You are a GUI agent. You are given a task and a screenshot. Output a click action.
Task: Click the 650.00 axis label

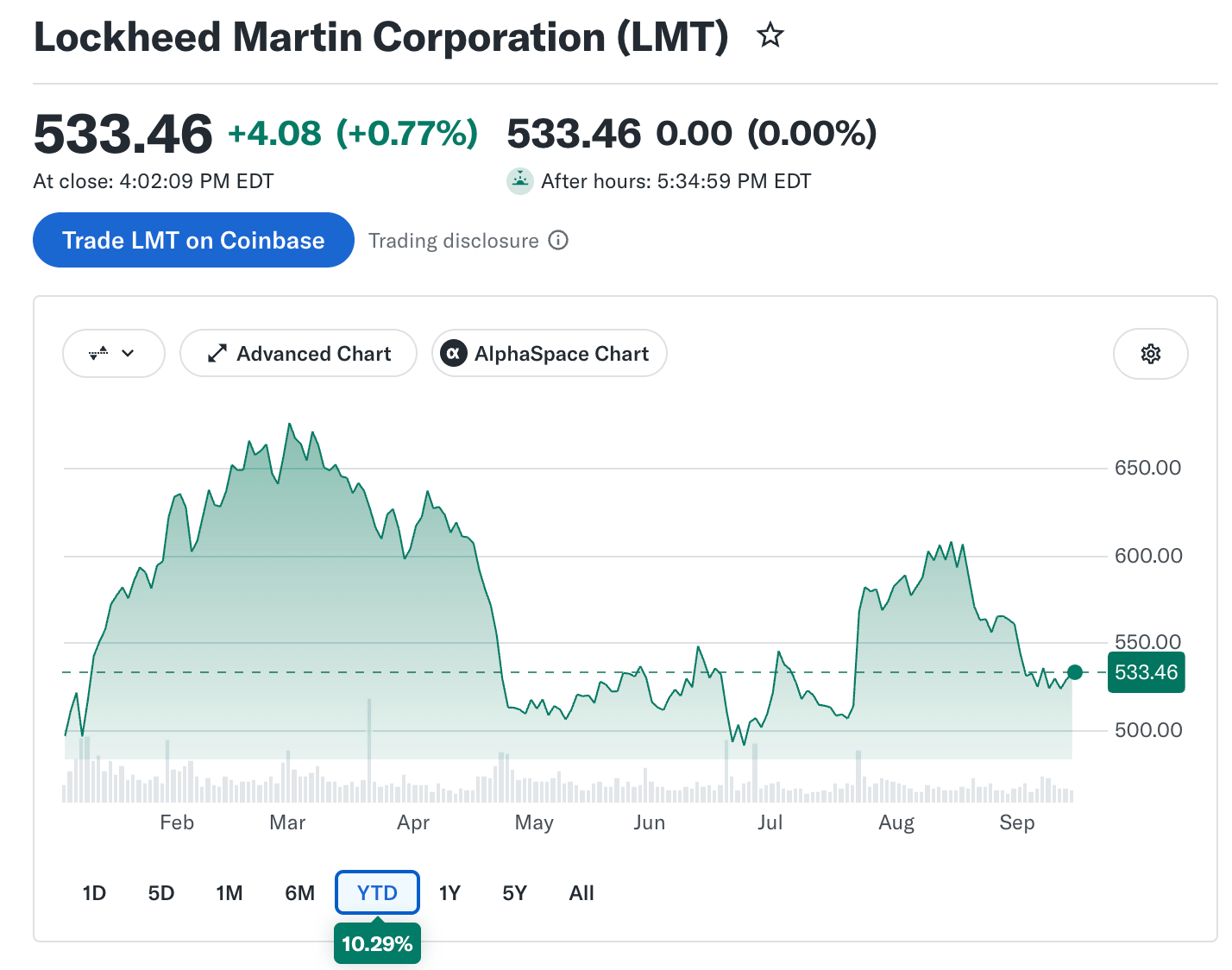pos(1147,468)
